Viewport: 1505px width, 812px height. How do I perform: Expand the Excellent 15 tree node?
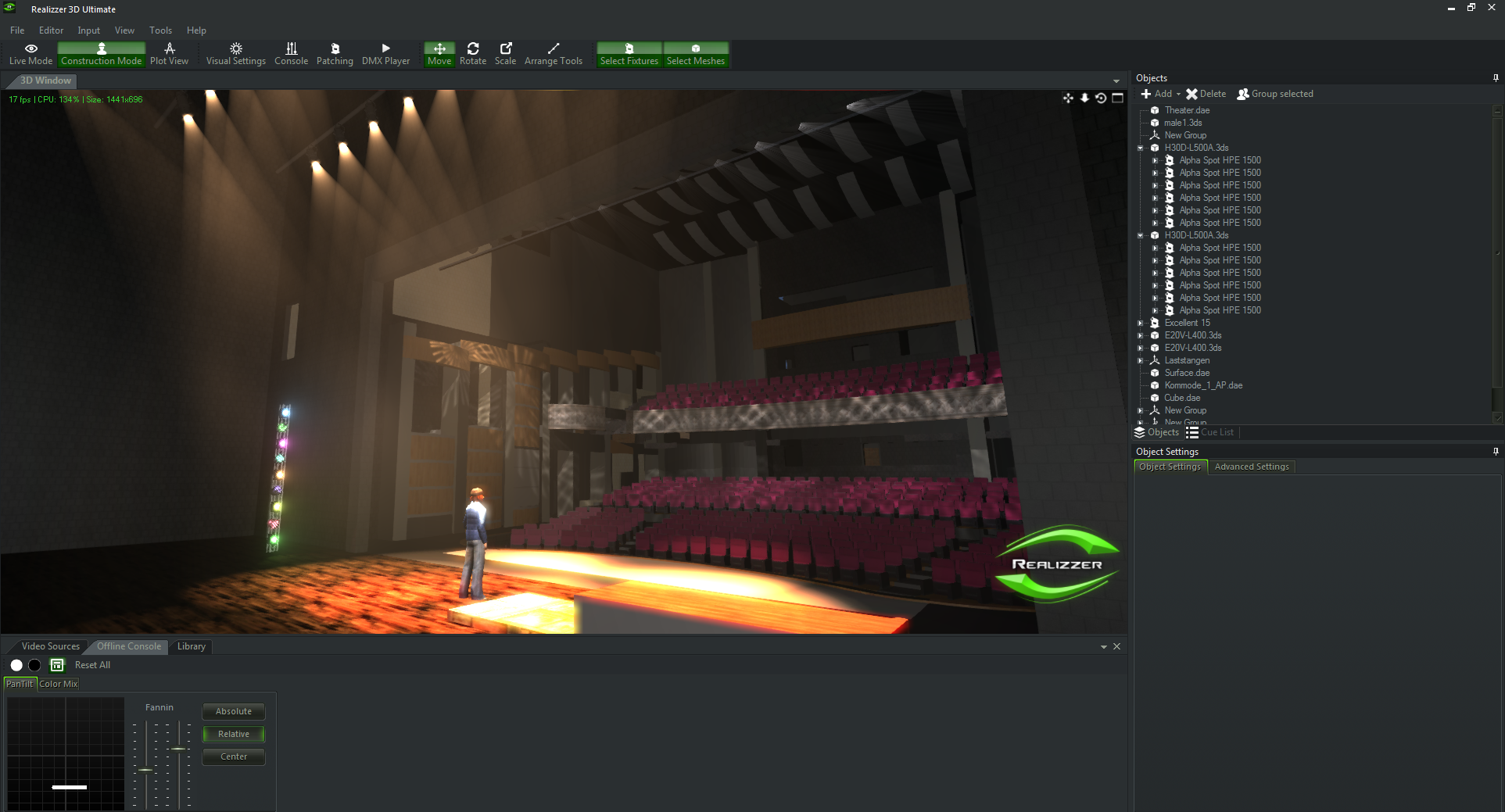point(1141,323)
